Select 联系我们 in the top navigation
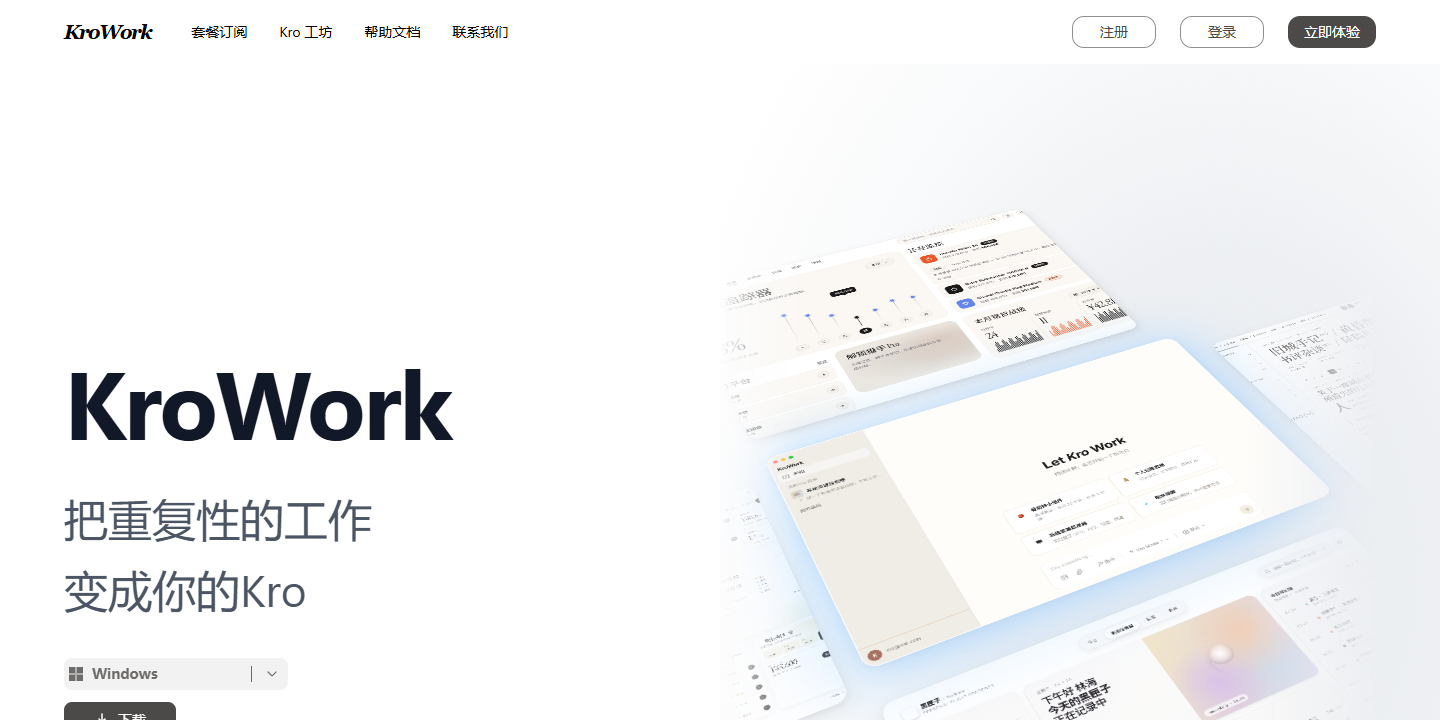The width and height of the screenshot is (1440, 720). point(480,32)
